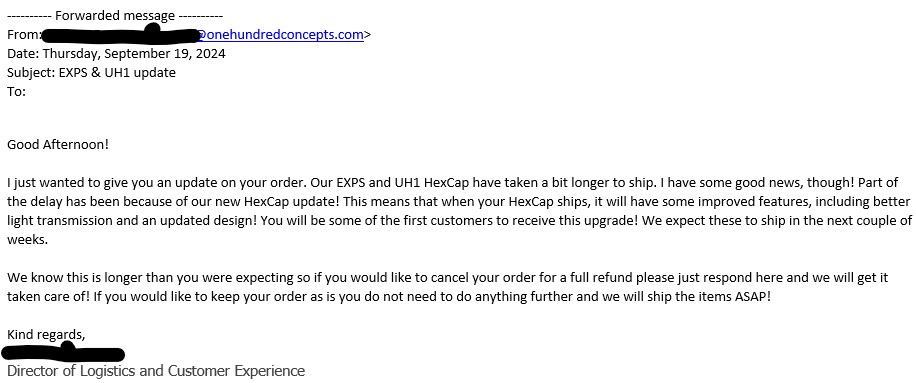Click the Forwarded message header line
Screen dimensions: 916x383
coord(115,16)
